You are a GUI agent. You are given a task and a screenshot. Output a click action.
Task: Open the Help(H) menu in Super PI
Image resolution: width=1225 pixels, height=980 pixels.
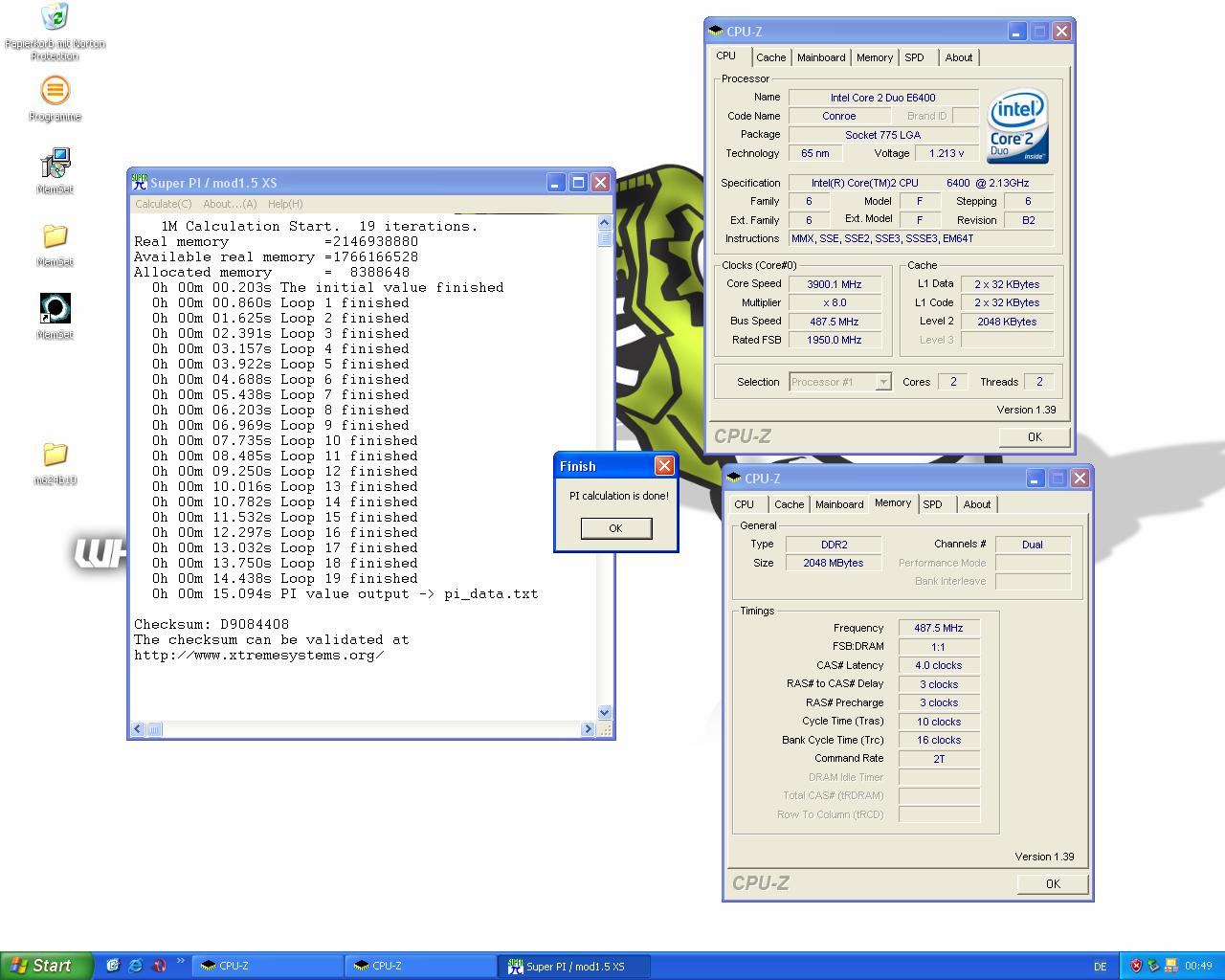pos(285,204)
